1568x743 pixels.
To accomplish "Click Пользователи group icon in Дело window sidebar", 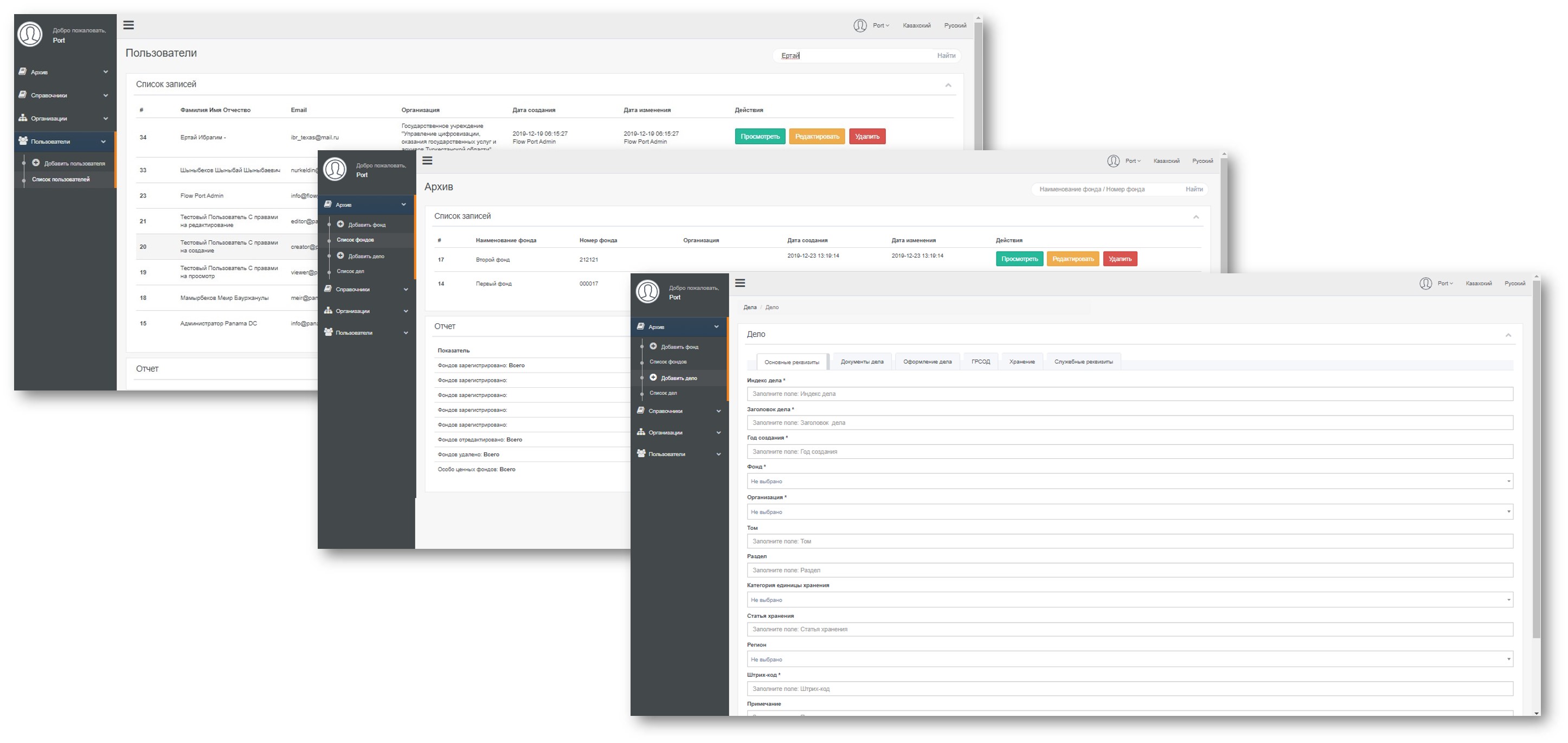I will 641,454.
